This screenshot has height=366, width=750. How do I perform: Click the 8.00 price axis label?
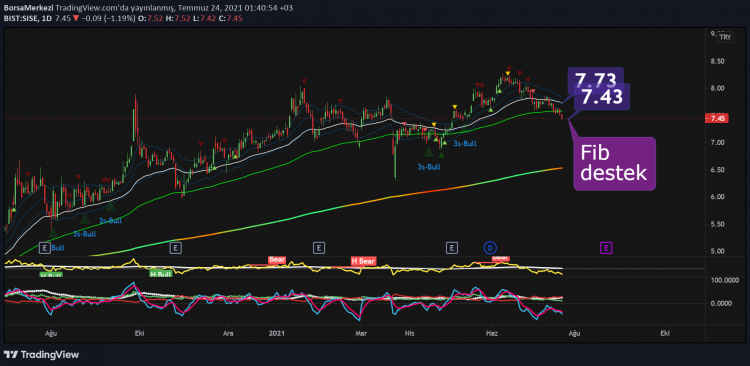717,89
